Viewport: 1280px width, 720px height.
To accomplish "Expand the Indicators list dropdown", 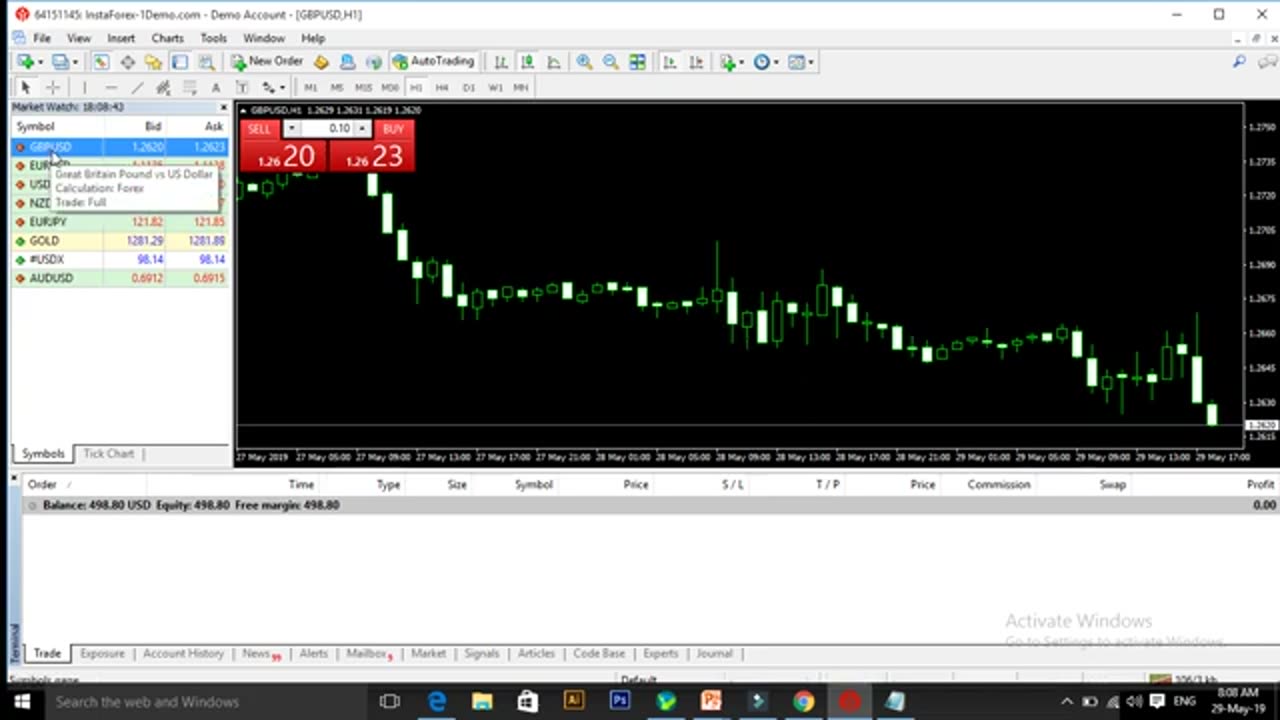I will pyautogui.click(x=743, y=62).
